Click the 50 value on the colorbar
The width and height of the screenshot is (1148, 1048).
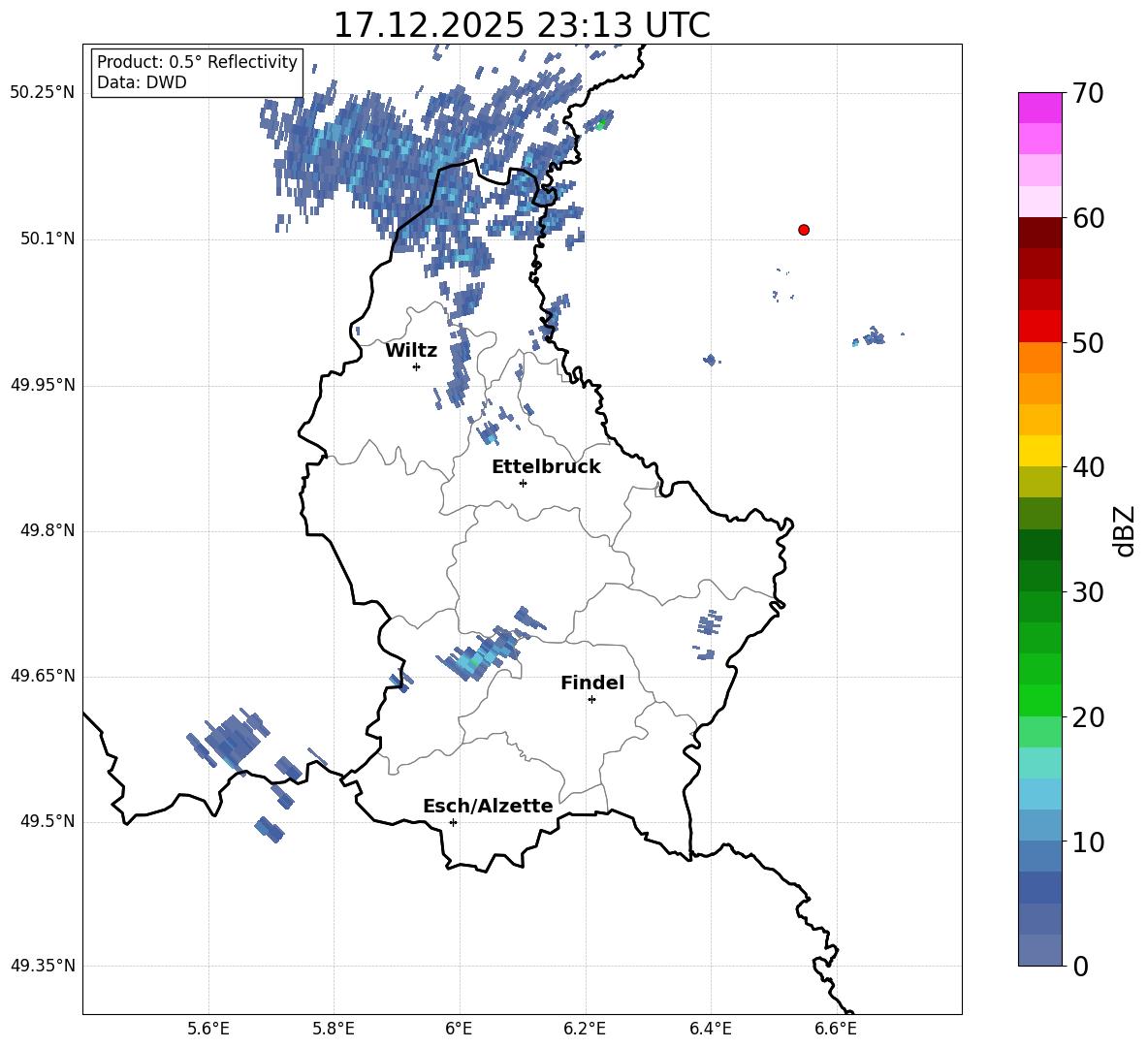tap(1088, 342)
